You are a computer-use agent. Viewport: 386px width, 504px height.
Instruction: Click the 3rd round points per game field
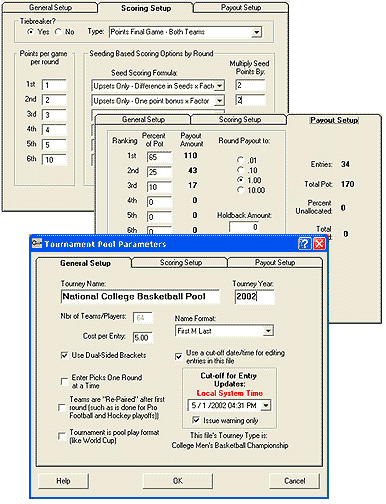coord(54,115)
